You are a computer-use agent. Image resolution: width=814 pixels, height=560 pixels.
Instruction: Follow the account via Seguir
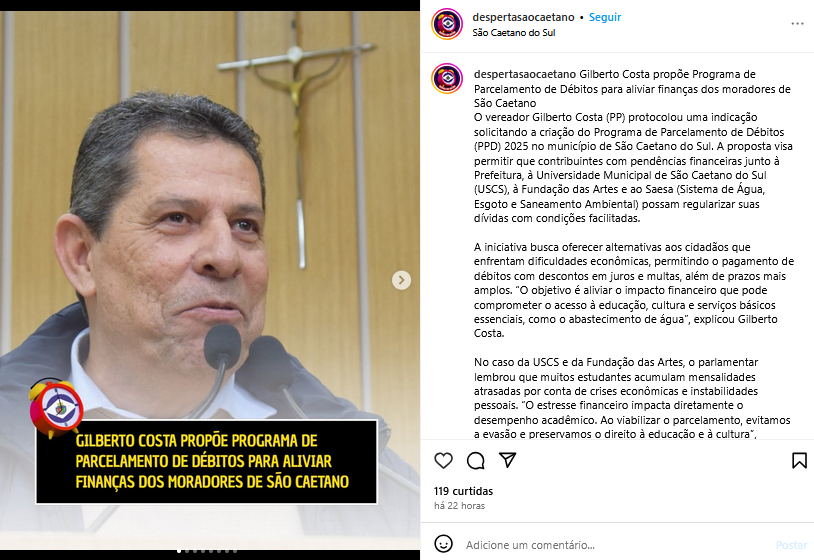pos(605,17)
